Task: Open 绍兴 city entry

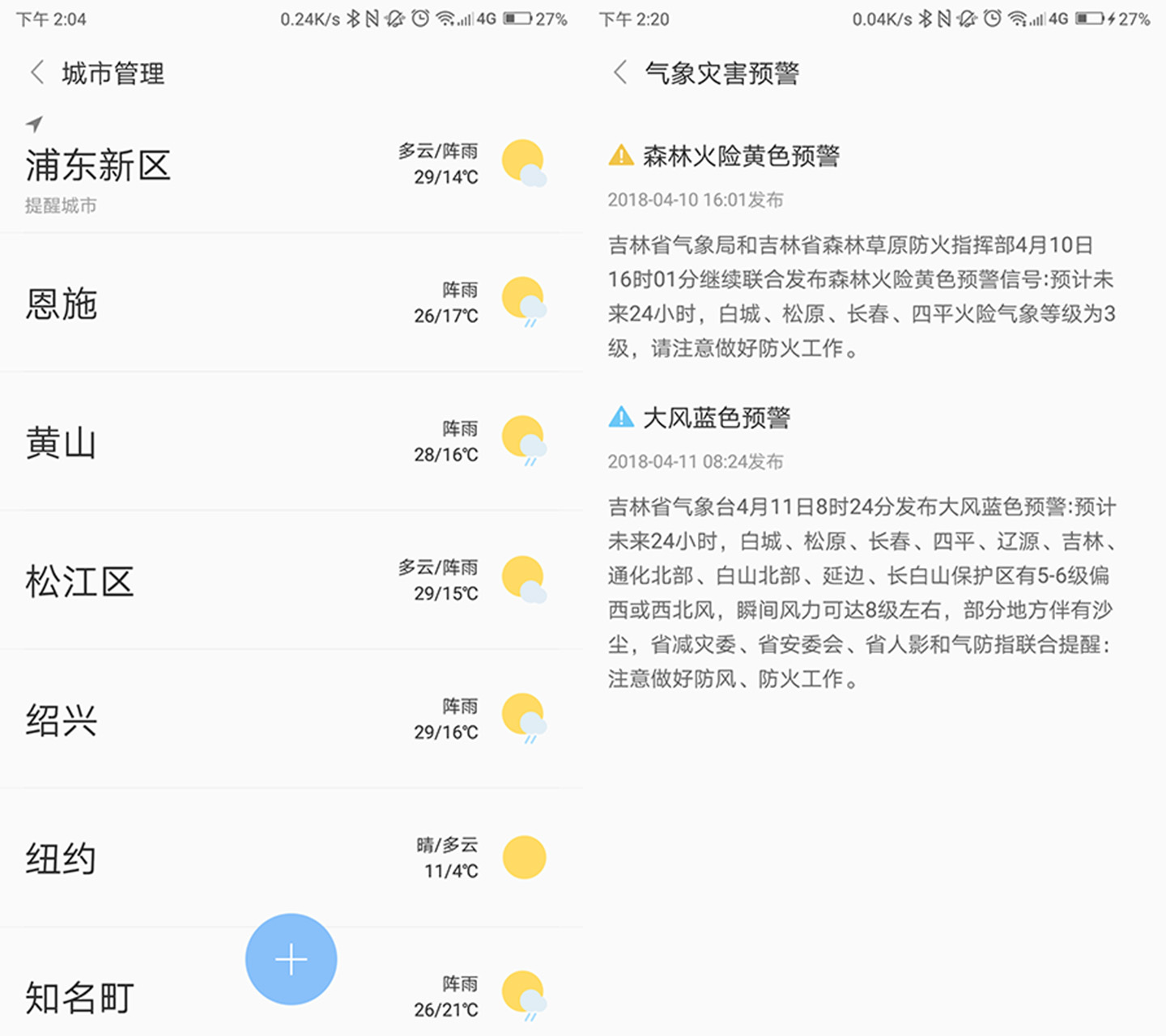Action: coord(291,720)
